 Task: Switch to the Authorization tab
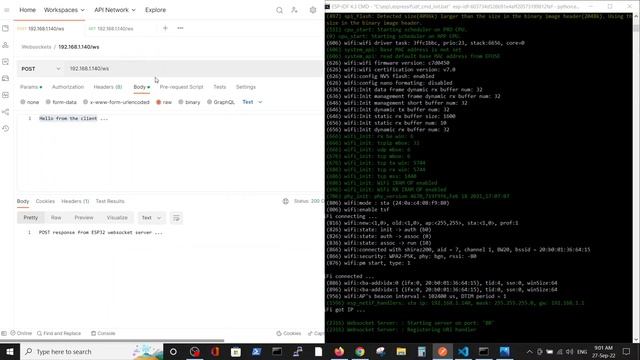[68, 87]
